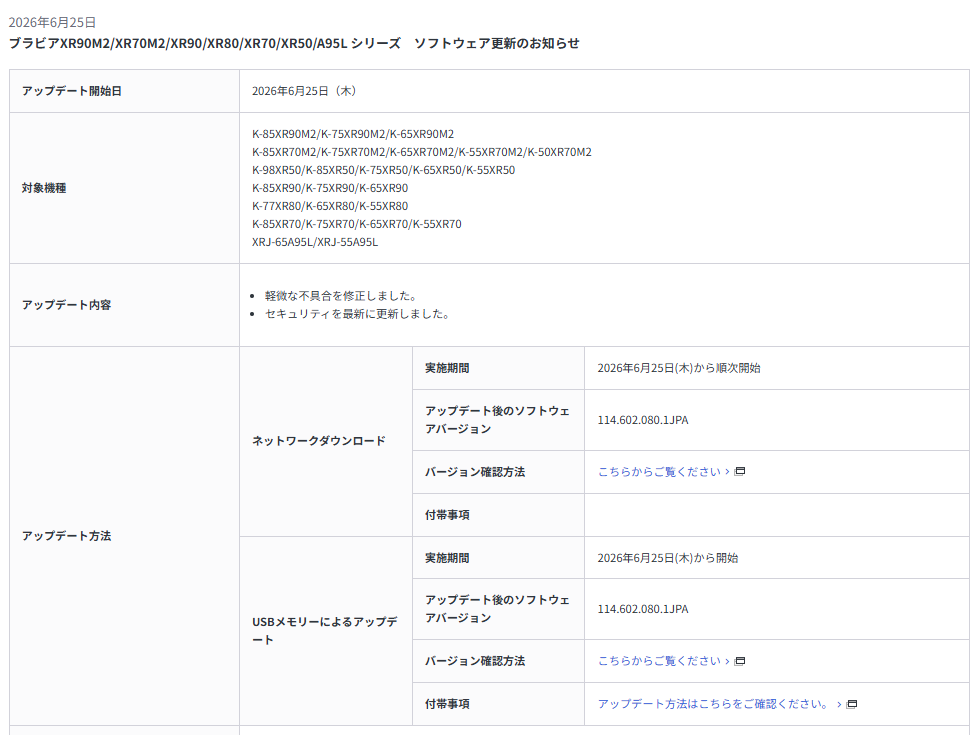Click external-window icon beside network version link
Viewport: 979px width, 735px height.
(740, 471)
